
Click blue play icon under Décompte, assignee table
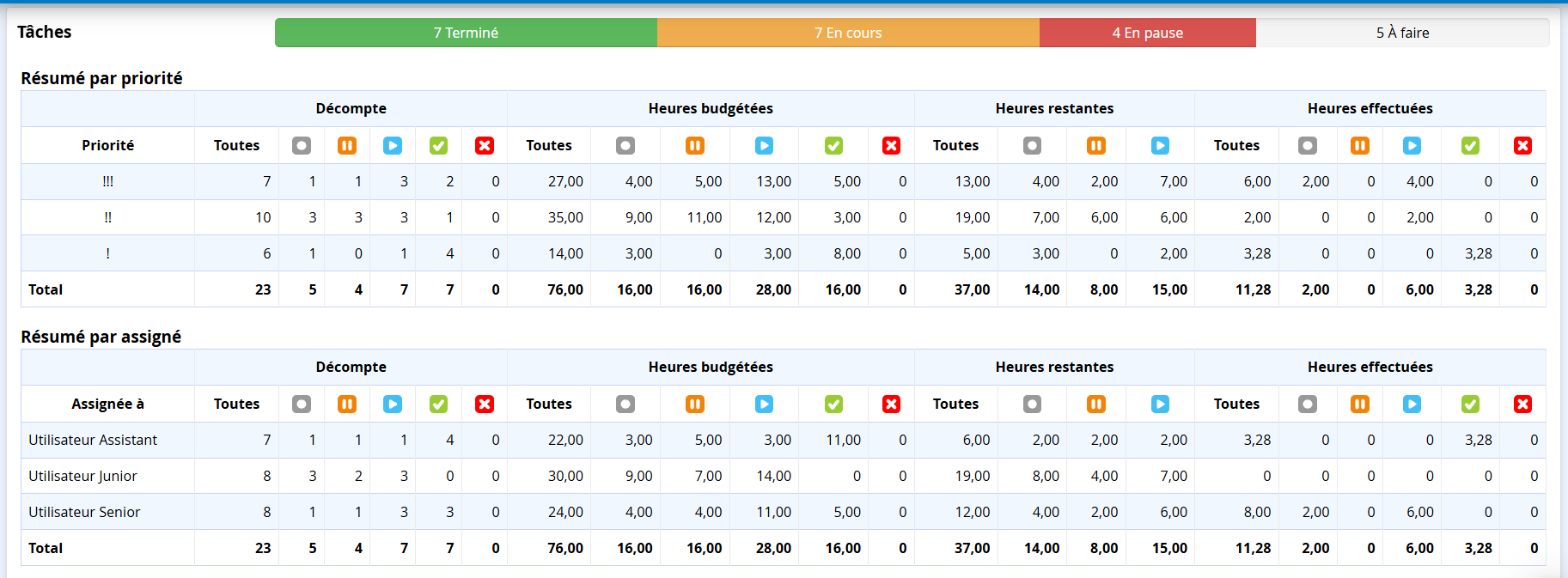coord(393,404)
